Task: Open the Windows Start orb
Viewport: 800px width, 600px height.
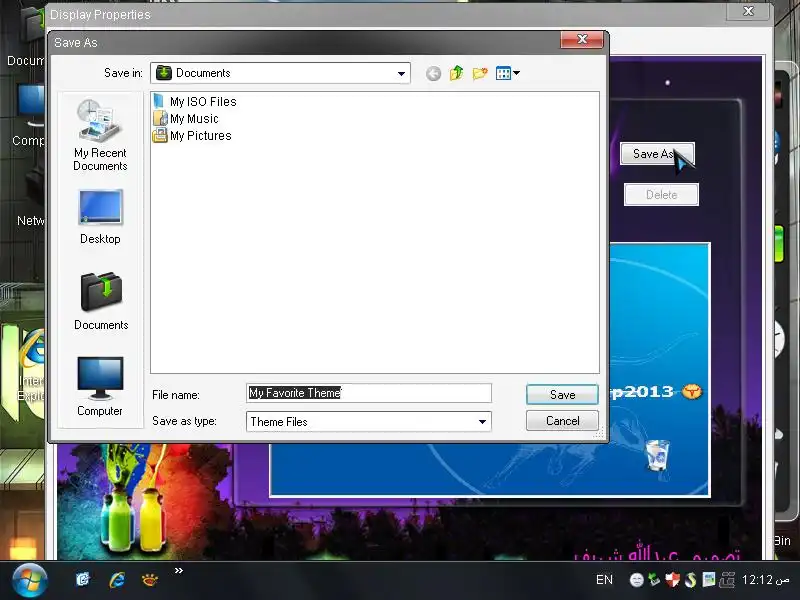Action: coord(30,581)
